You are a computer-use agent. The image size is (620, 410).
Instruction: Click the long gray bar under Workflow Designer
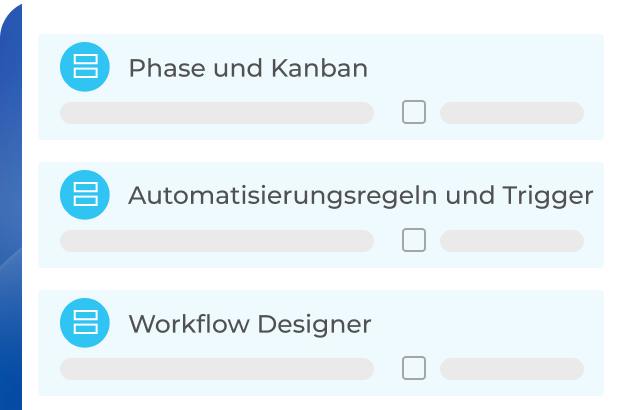coord(216,369)
